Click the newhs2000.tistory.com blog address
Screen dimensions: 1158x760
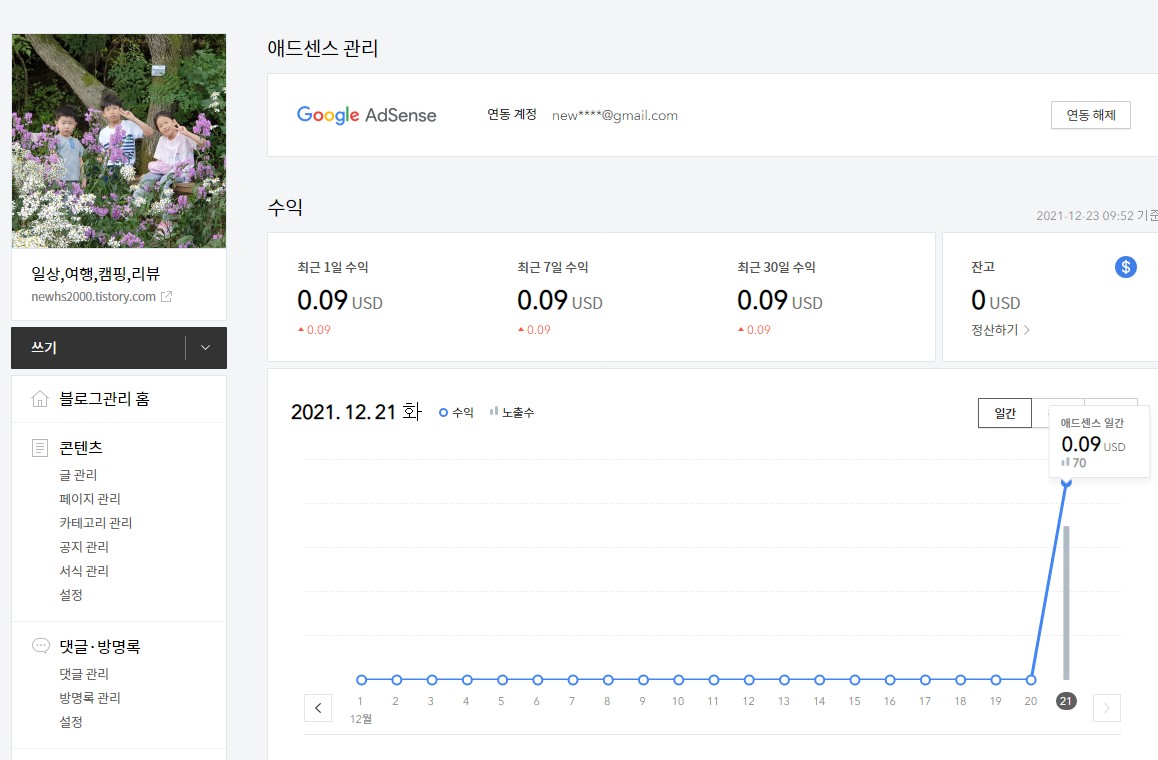(93, 296)
